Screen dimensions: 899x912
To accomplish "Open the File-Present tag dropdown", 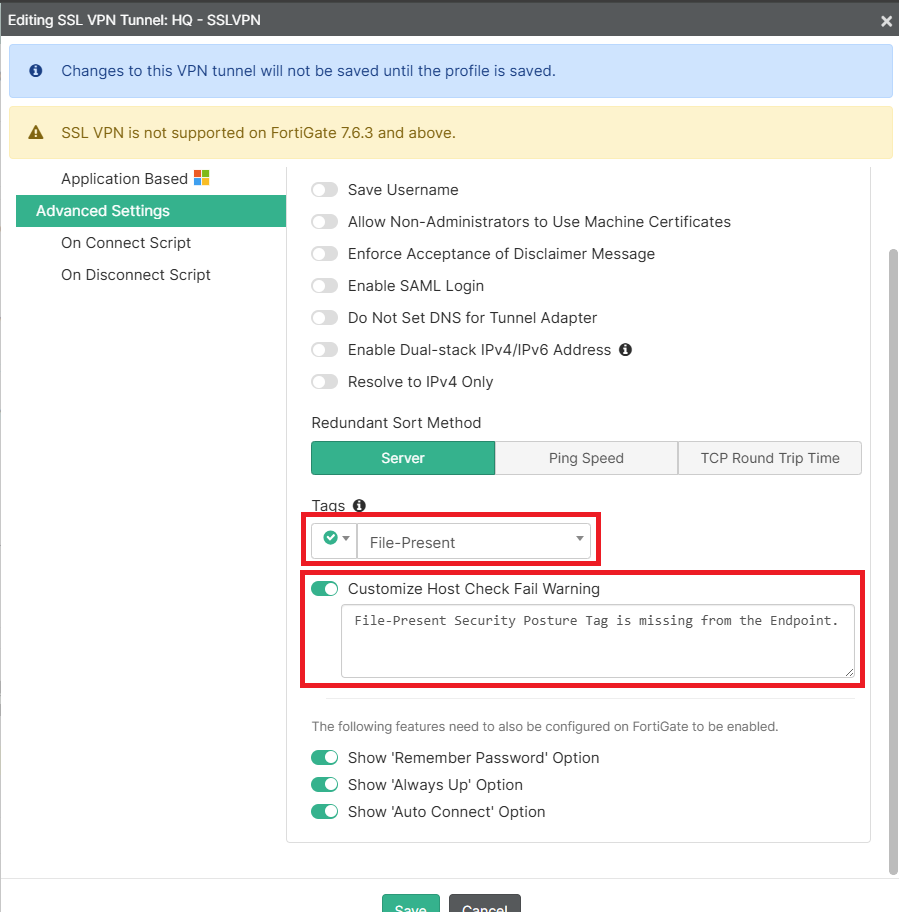I will (x=474, y=542).
